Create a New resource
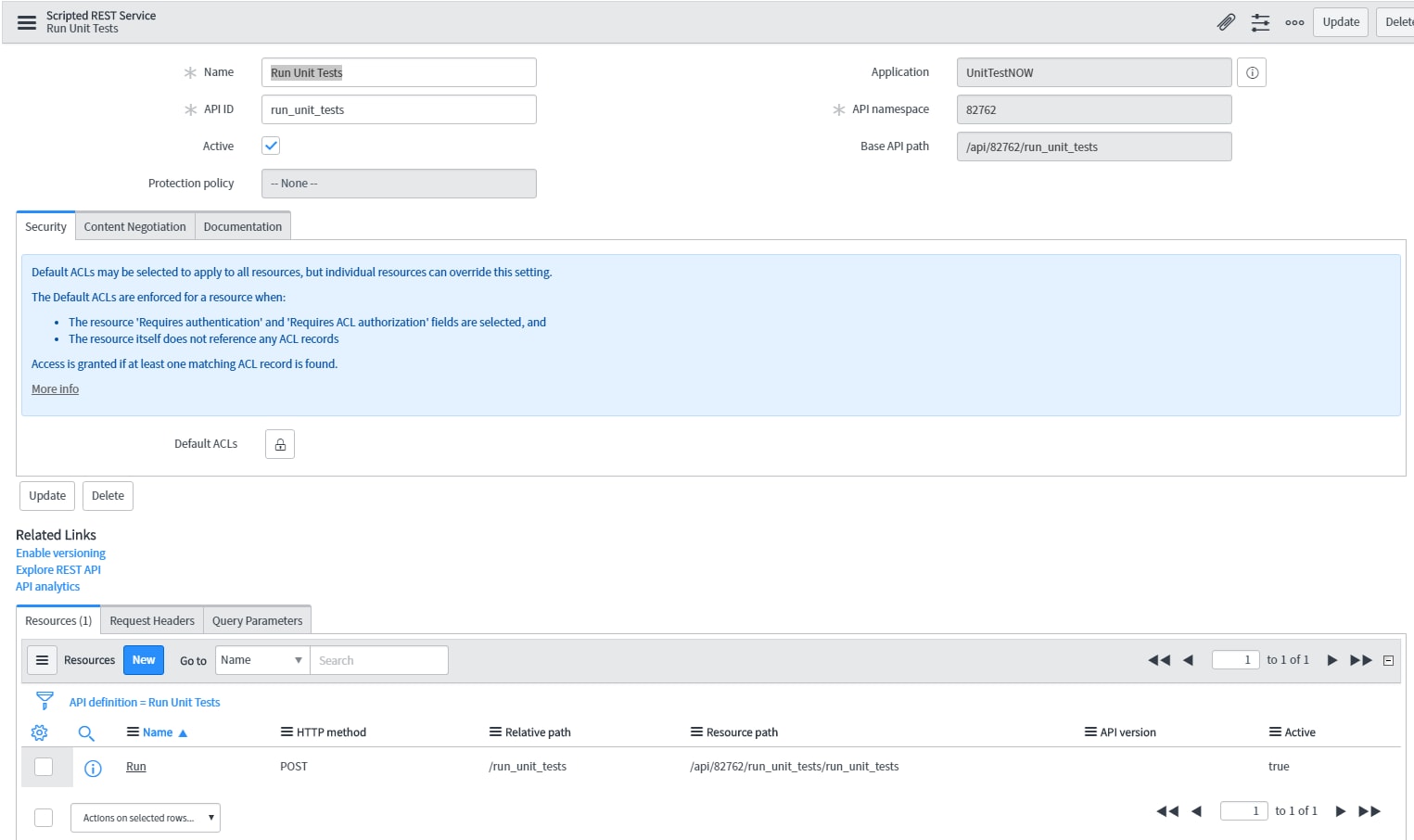This screenshot has width=1414, height=840. (144, 660)
